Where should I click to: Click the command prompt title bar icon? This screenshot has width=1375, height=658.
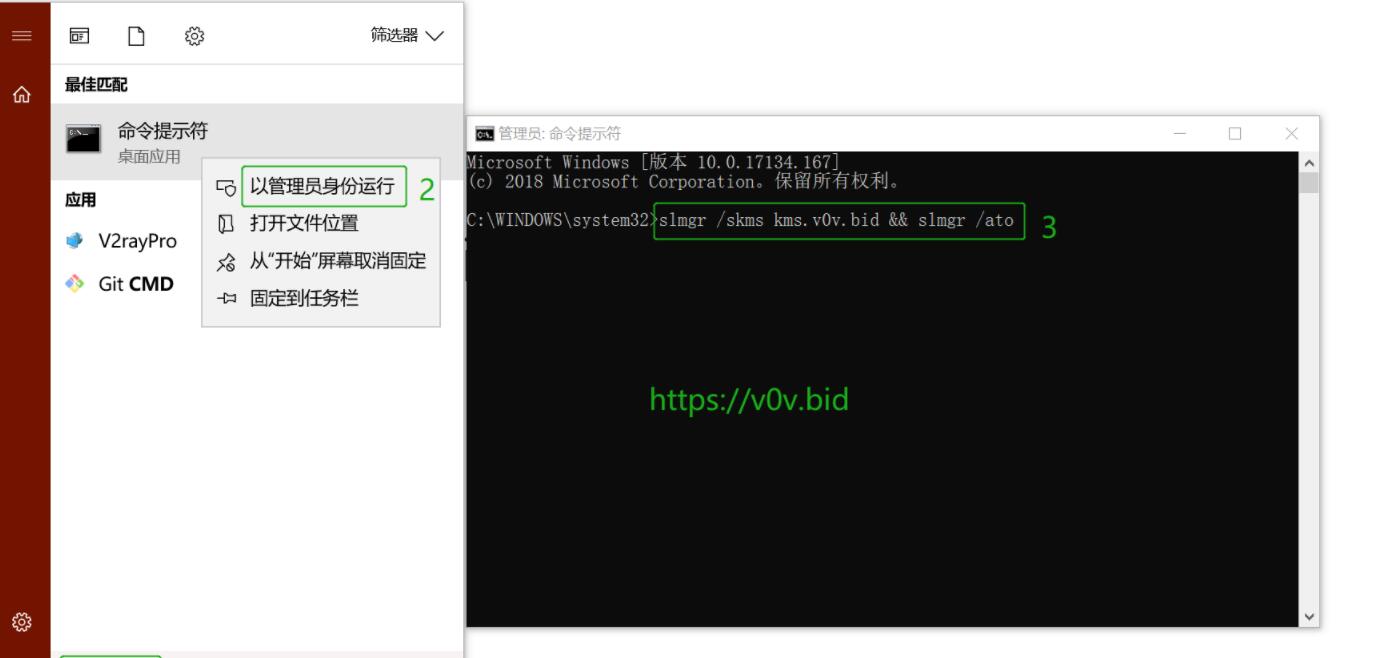point(484,133)
